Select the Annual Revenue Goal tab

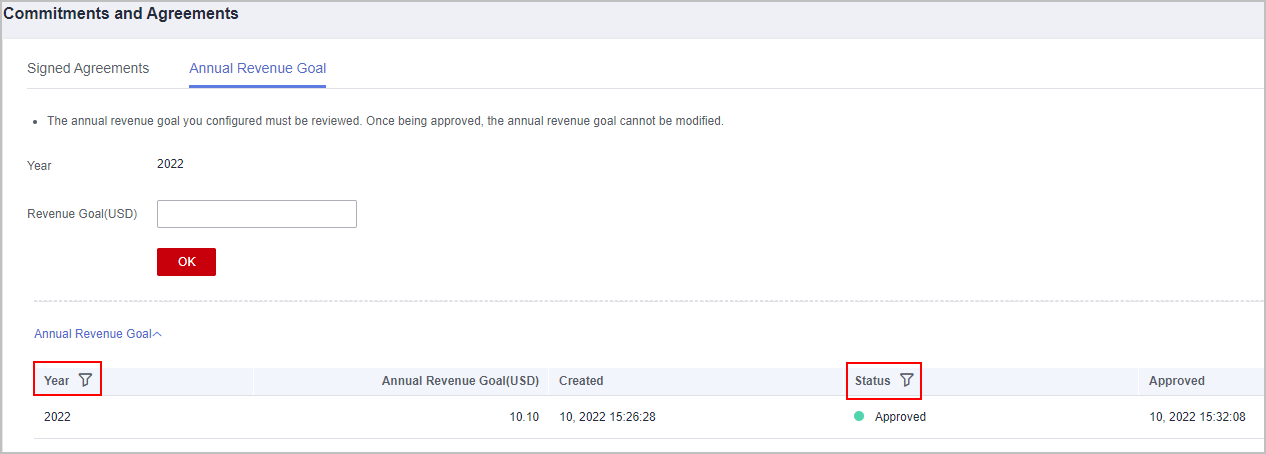(x=257, y=68)
